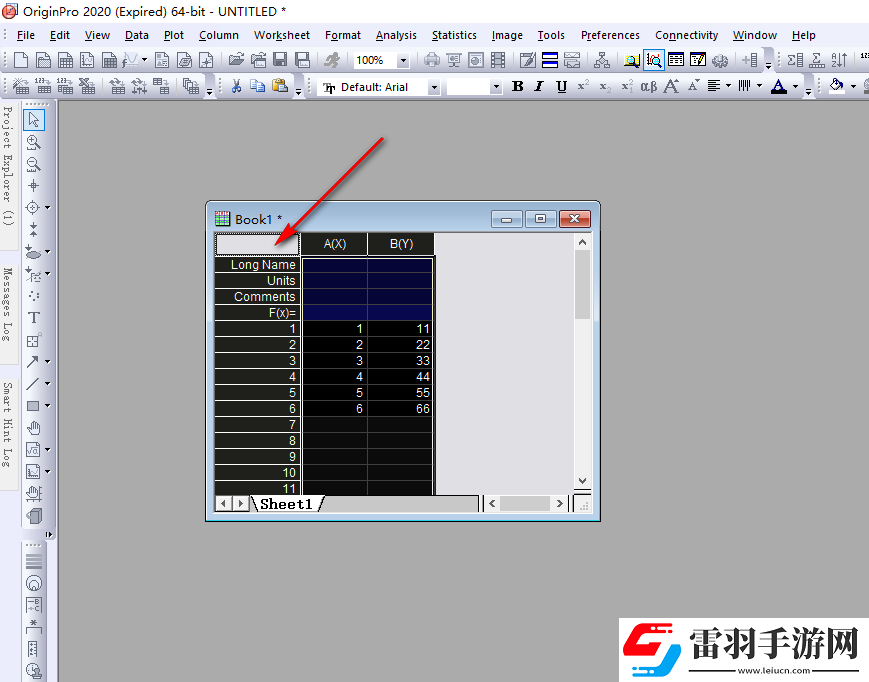Click the Zoom In magnifier tool
Viewport: 869px width, 682px height.
coord(34,142)
